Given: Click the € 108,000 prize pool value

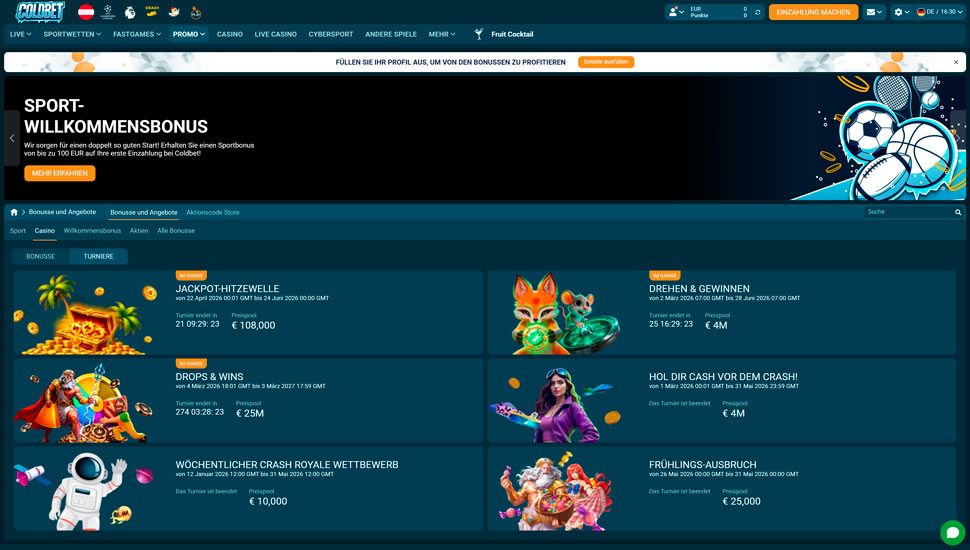Looking at the screenshot, I should coord(253,325).
